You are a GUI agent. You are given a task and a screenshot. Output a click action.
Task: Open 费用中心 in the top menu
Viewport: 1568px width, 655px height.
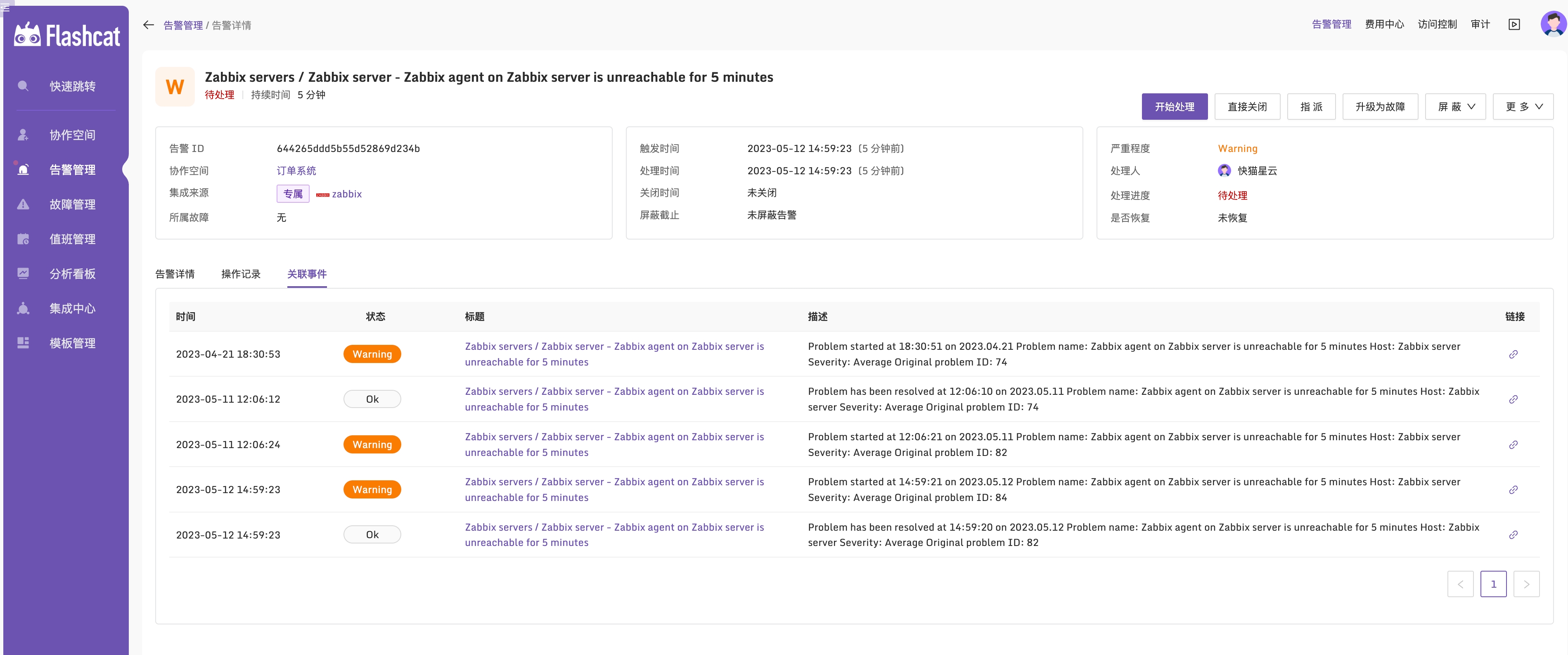1384,24
